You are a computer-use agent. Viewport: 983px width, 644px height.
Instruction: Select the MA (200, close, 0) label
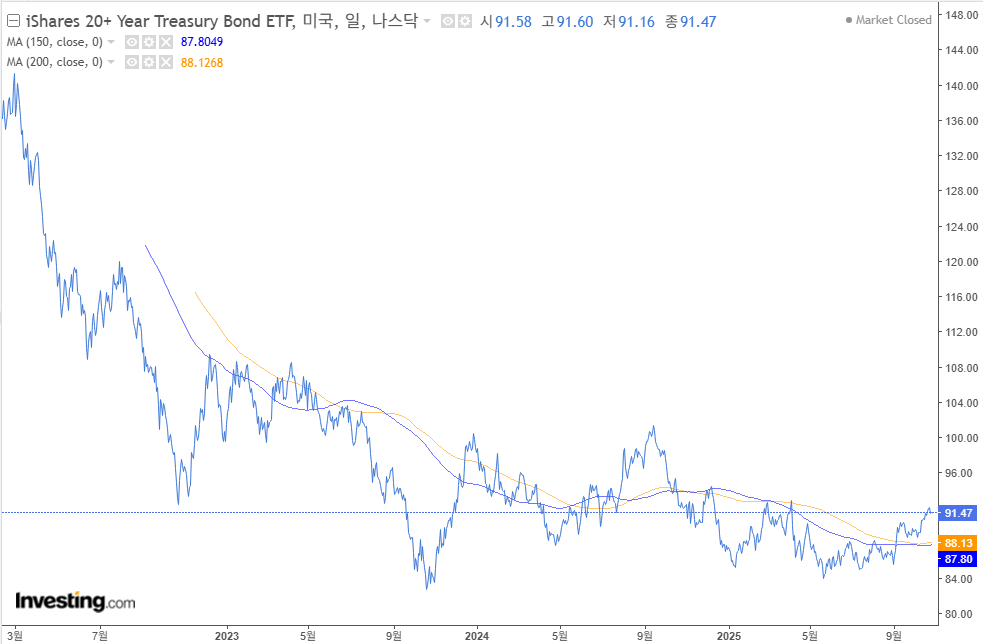coord(55,62)
